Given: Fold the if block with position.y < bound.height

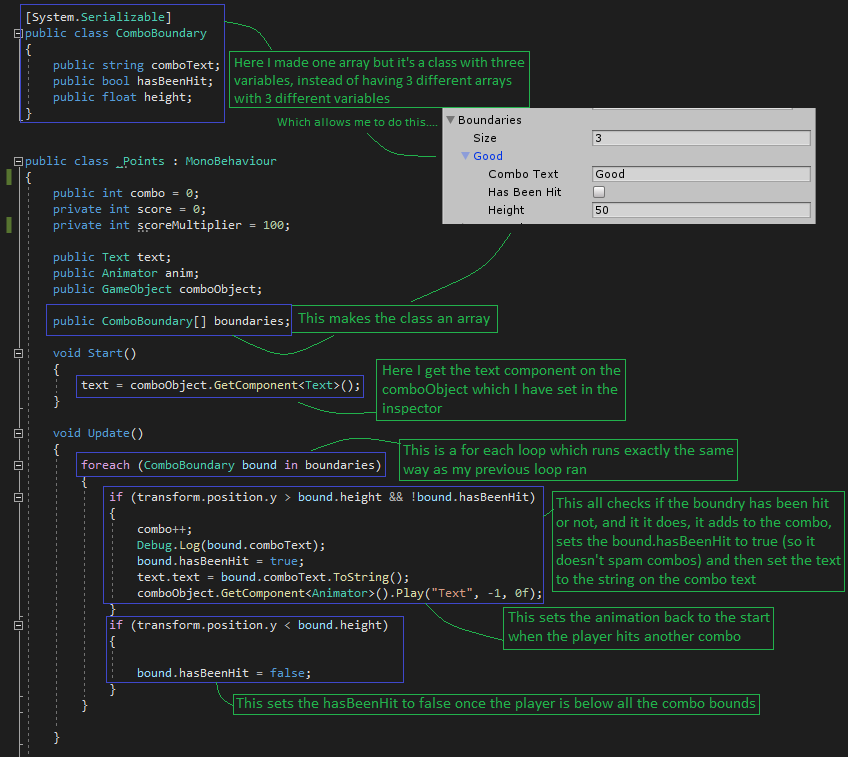Looking at the screenshot, I should (x=19, y=625).
